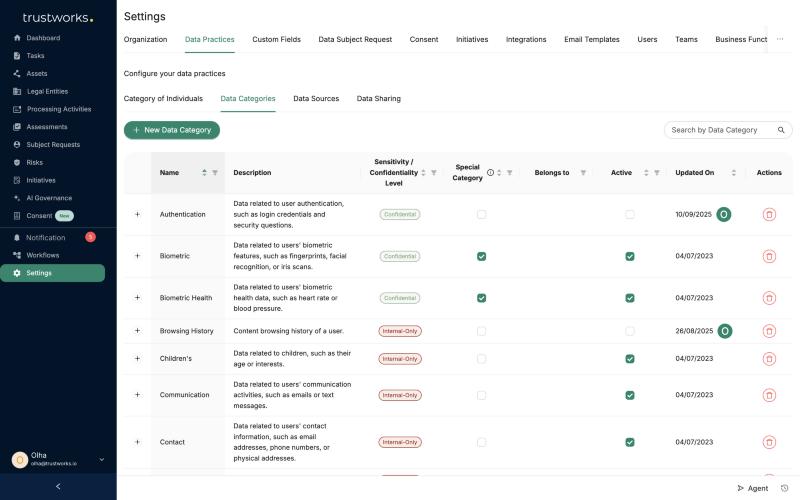This screenshot has width=800, height=500.
Task: Filter the Belongs to column
Action: point(583,172)
